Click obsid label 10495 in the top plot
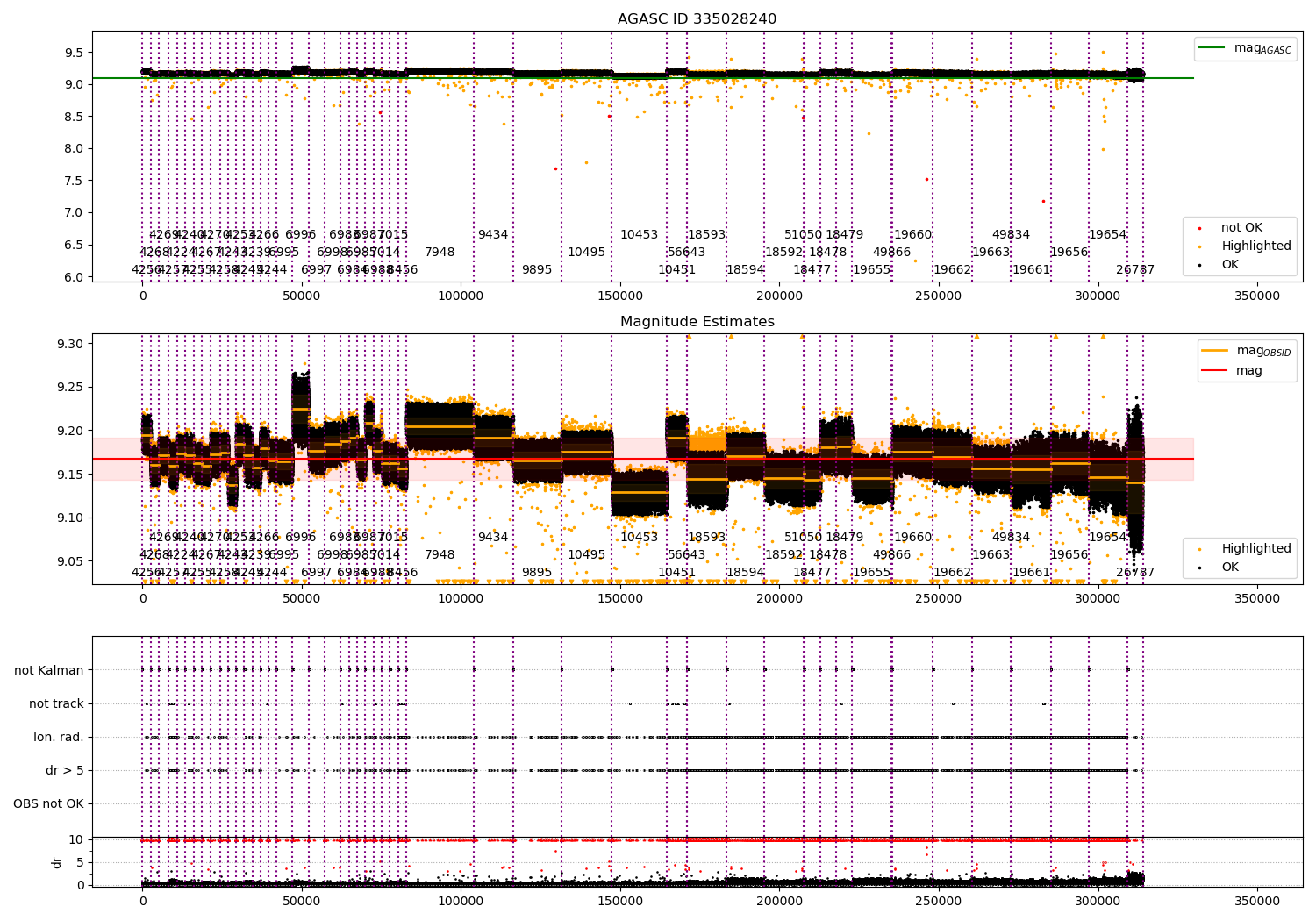The height and width of the screenshot is (921, 1316). click(586, 253)
